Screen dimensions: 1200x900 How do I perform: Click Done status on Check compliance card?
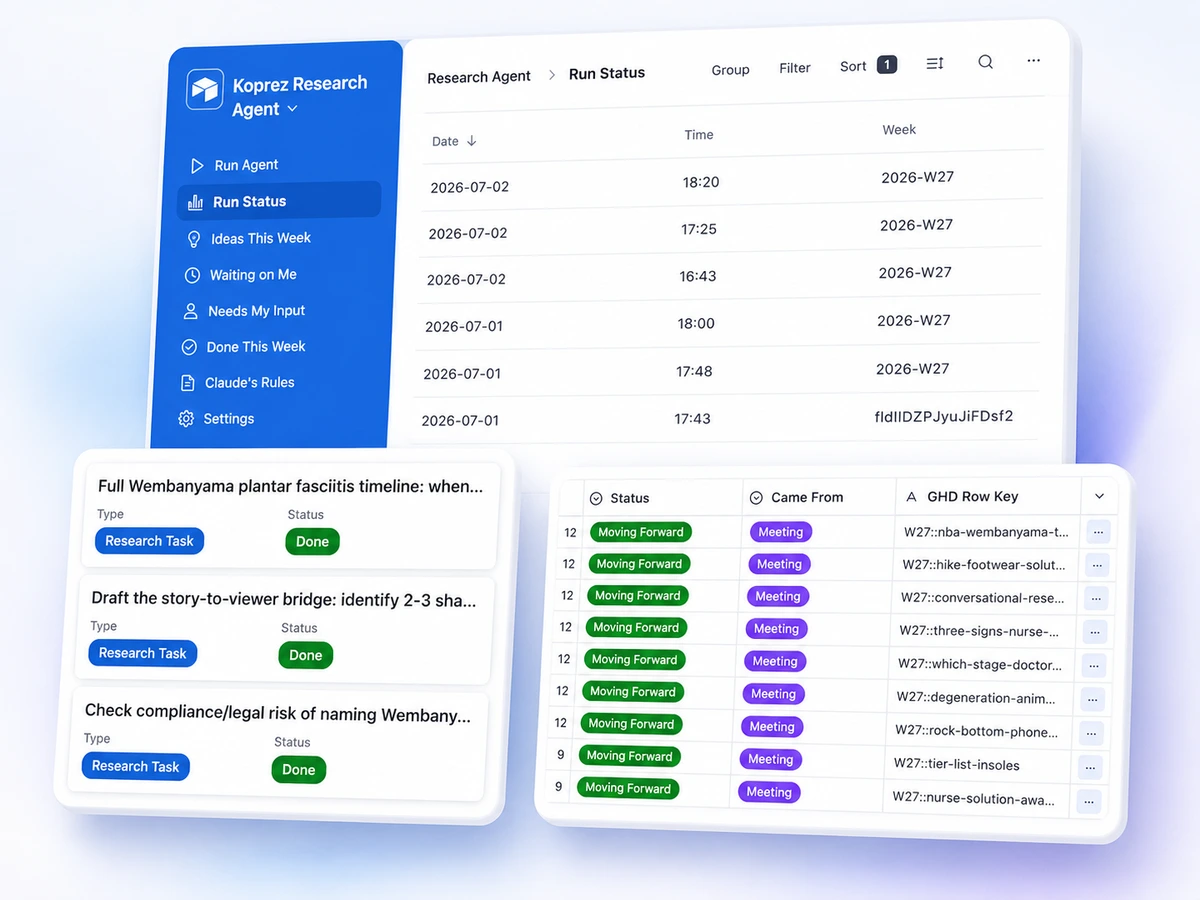coord(298,769)
